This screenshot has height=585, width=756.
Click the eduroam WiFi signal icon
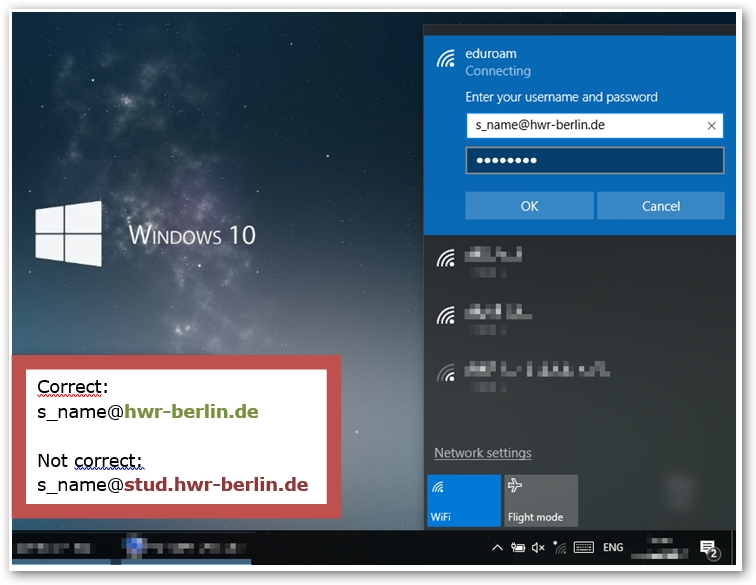446,59
